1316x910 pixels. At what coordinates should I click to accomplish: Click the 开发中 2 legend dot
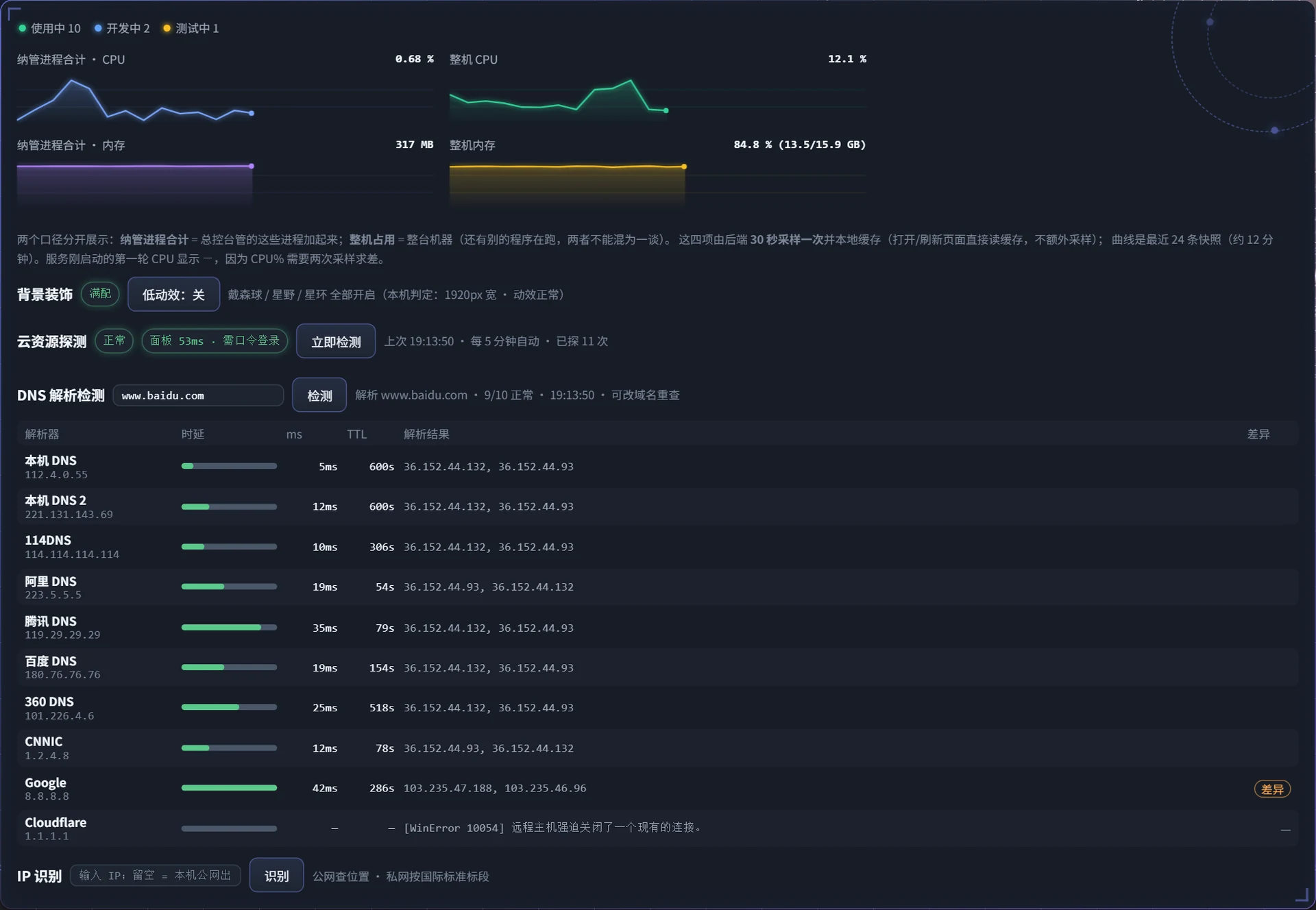(98, 28)
